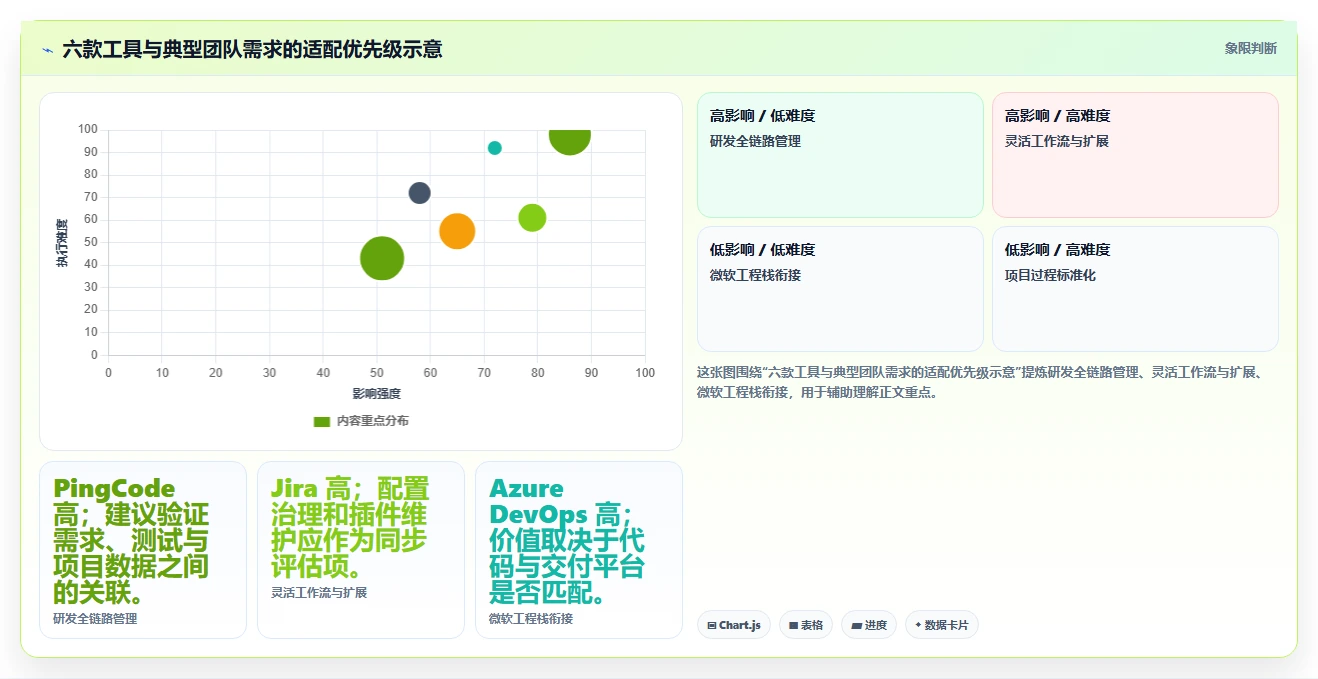Image resolution: width=1318 pixels, height=679 pixels.
Task: Open the 高影响 / 高难度 quadrant card
Action: [1135, 155]
